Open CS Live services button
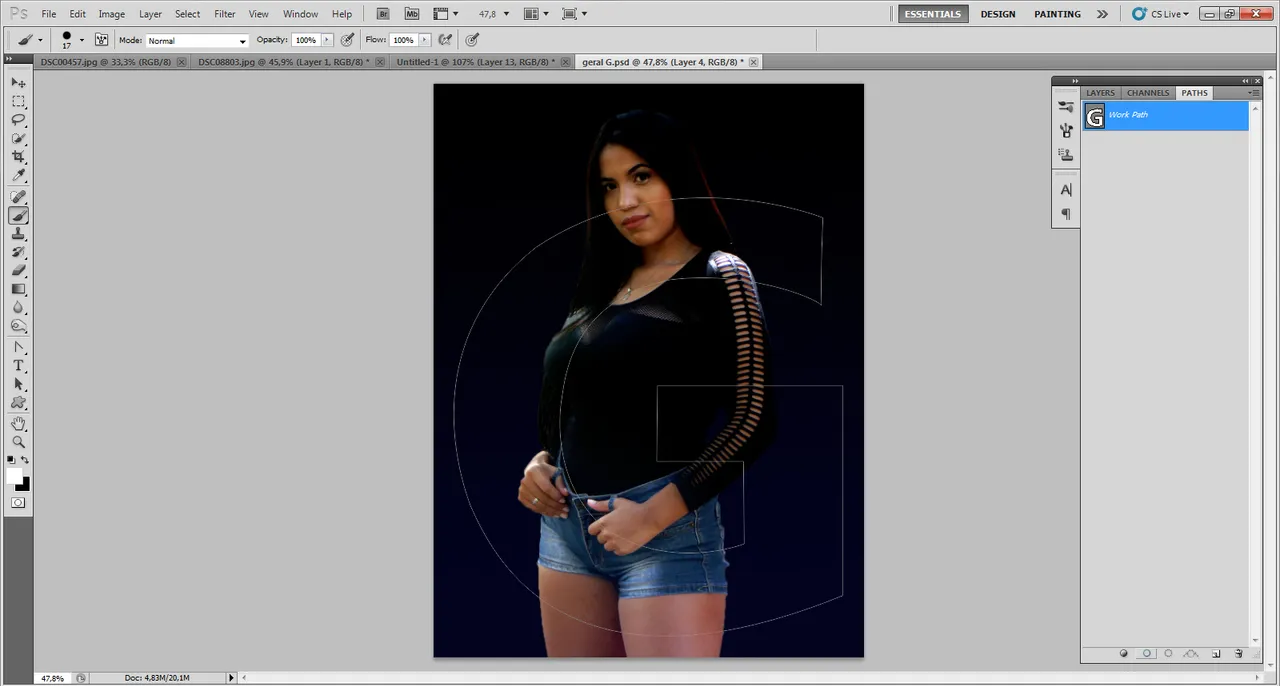The image size is (1280, 686). pos(1160,14)
